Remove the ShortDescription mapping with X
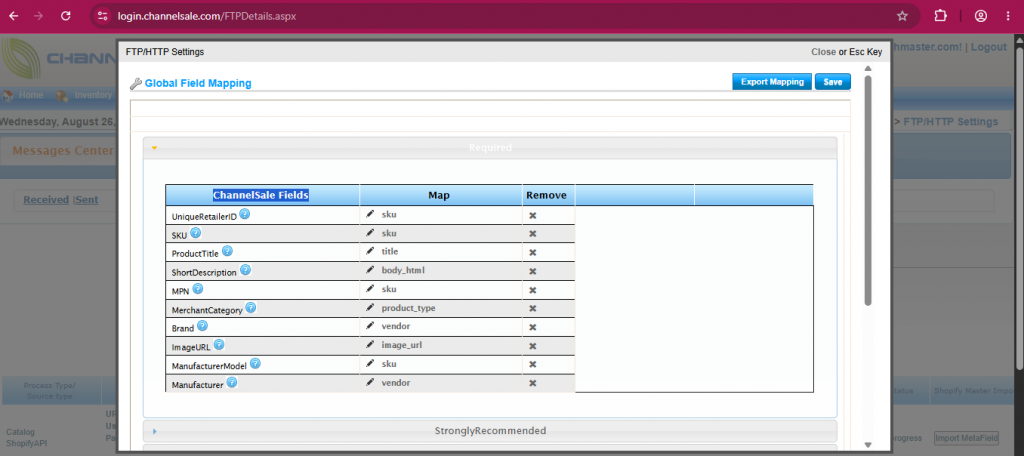Viewport: 1024px width, 456px height. pos(532,271)
